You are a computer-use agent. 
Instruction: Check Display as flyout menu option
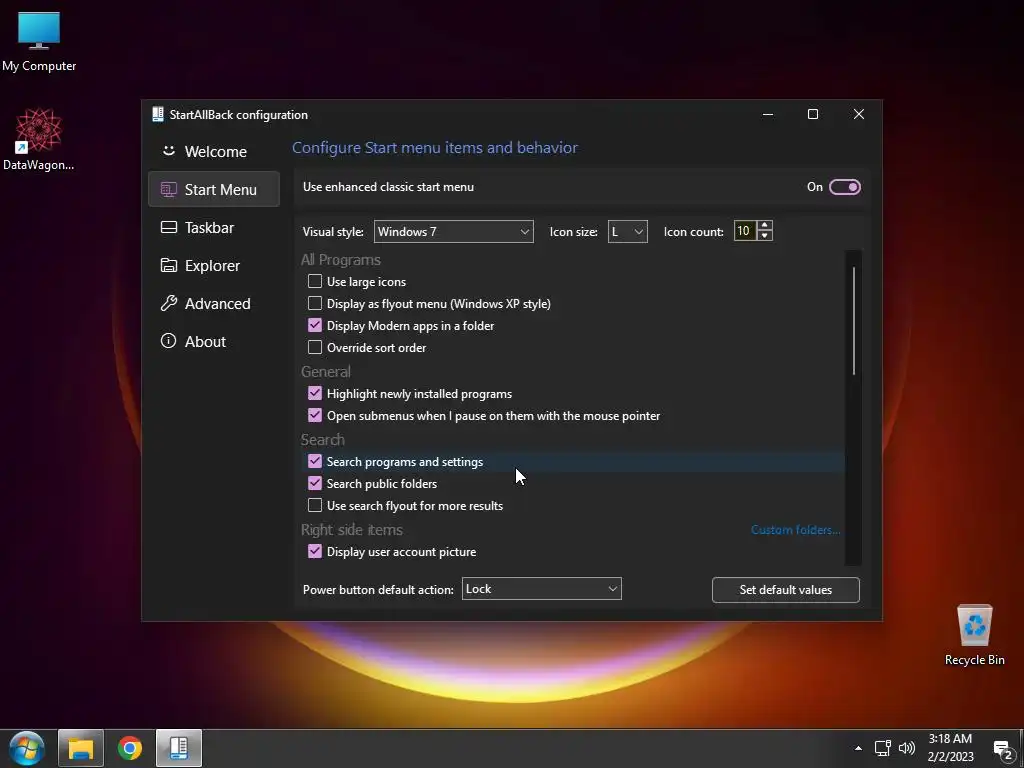coord(315,304)
